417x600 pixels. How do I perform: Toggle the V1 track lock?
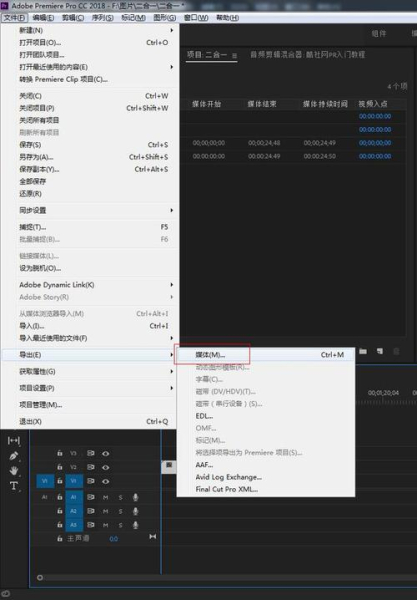click(60, 481)
